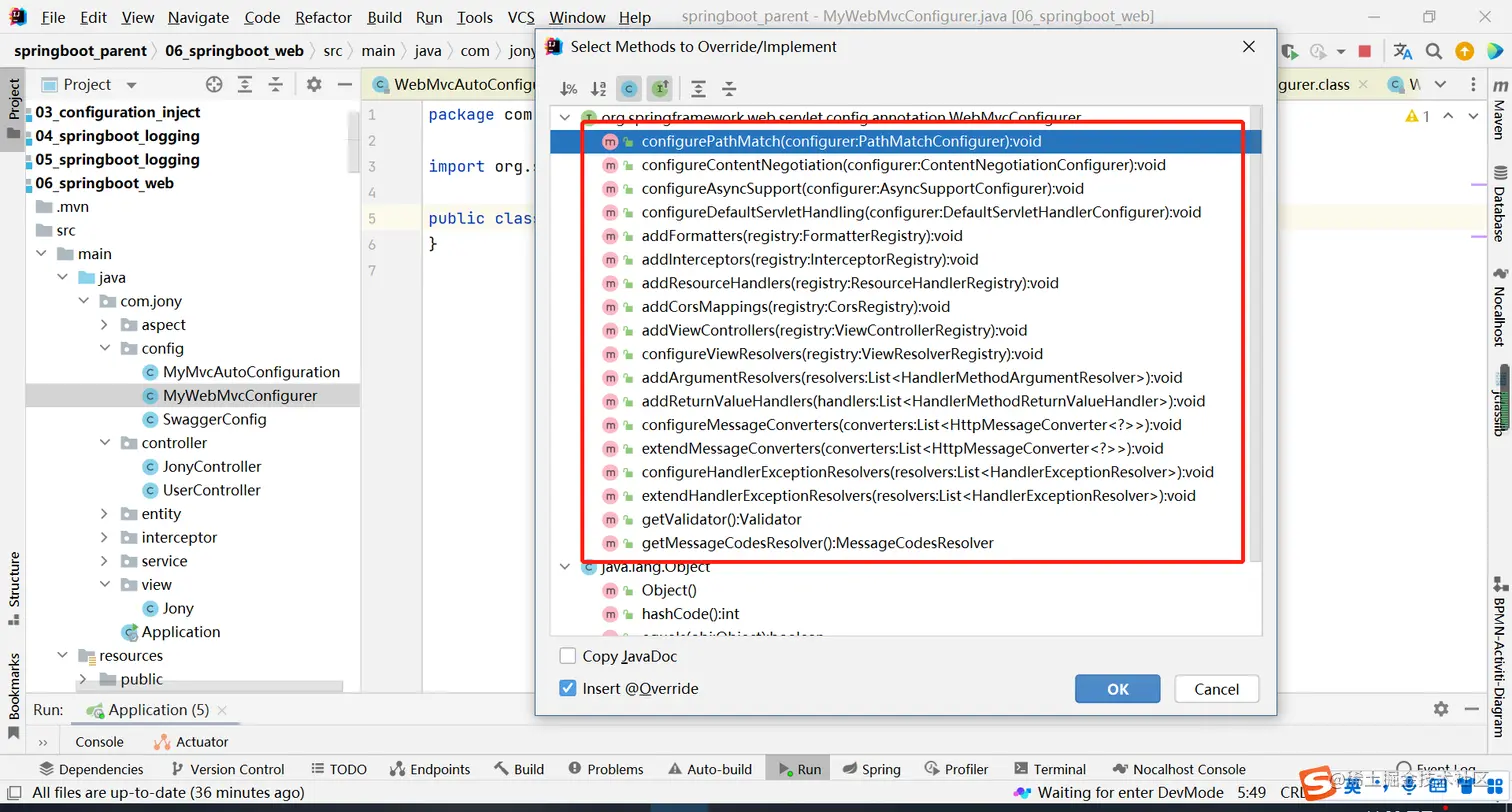Open the Bookmarks side panel
Viewport: 1512px width, 812px height.
point(14,696)
